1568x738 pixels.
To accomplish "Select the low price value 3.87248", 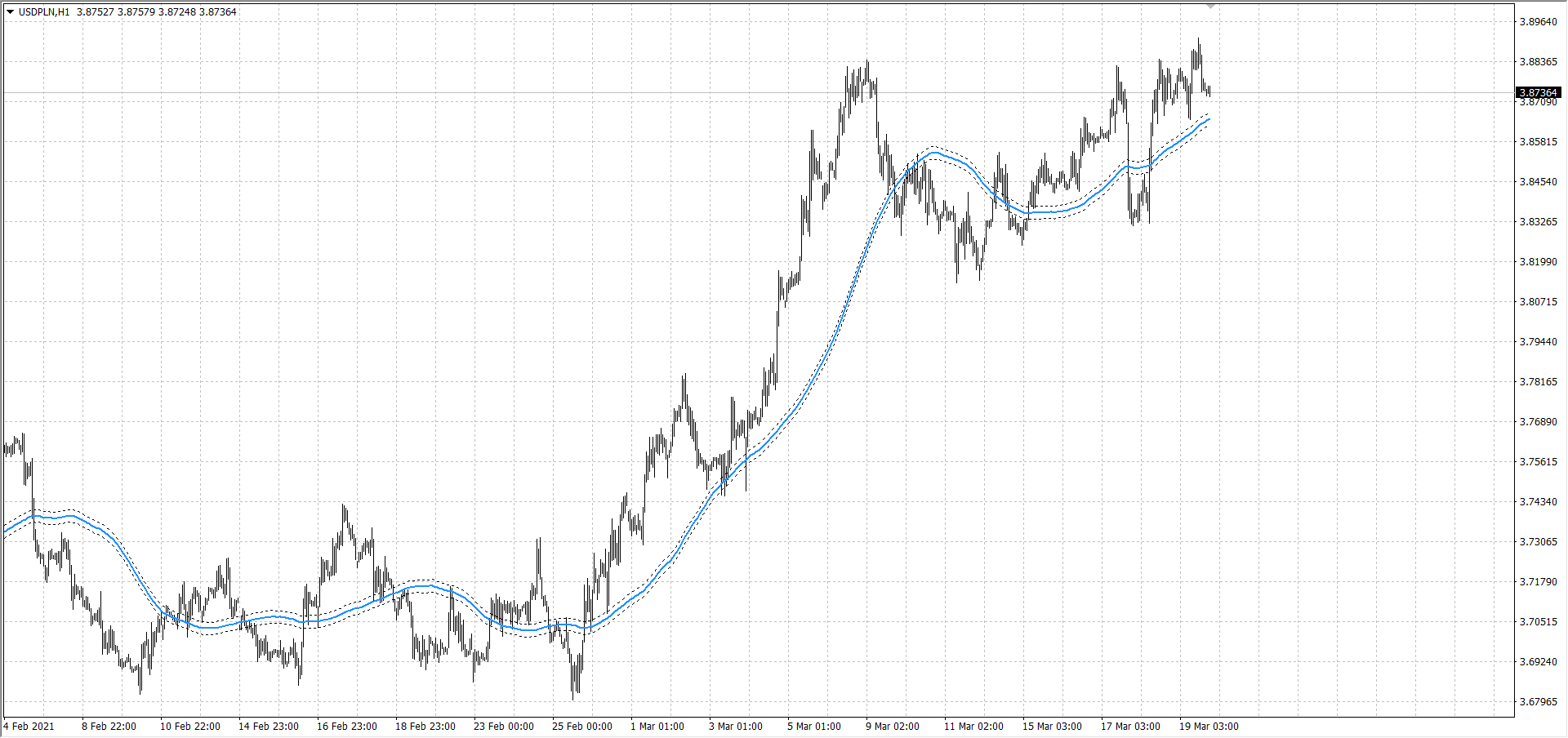I will [x=177, y=12].
